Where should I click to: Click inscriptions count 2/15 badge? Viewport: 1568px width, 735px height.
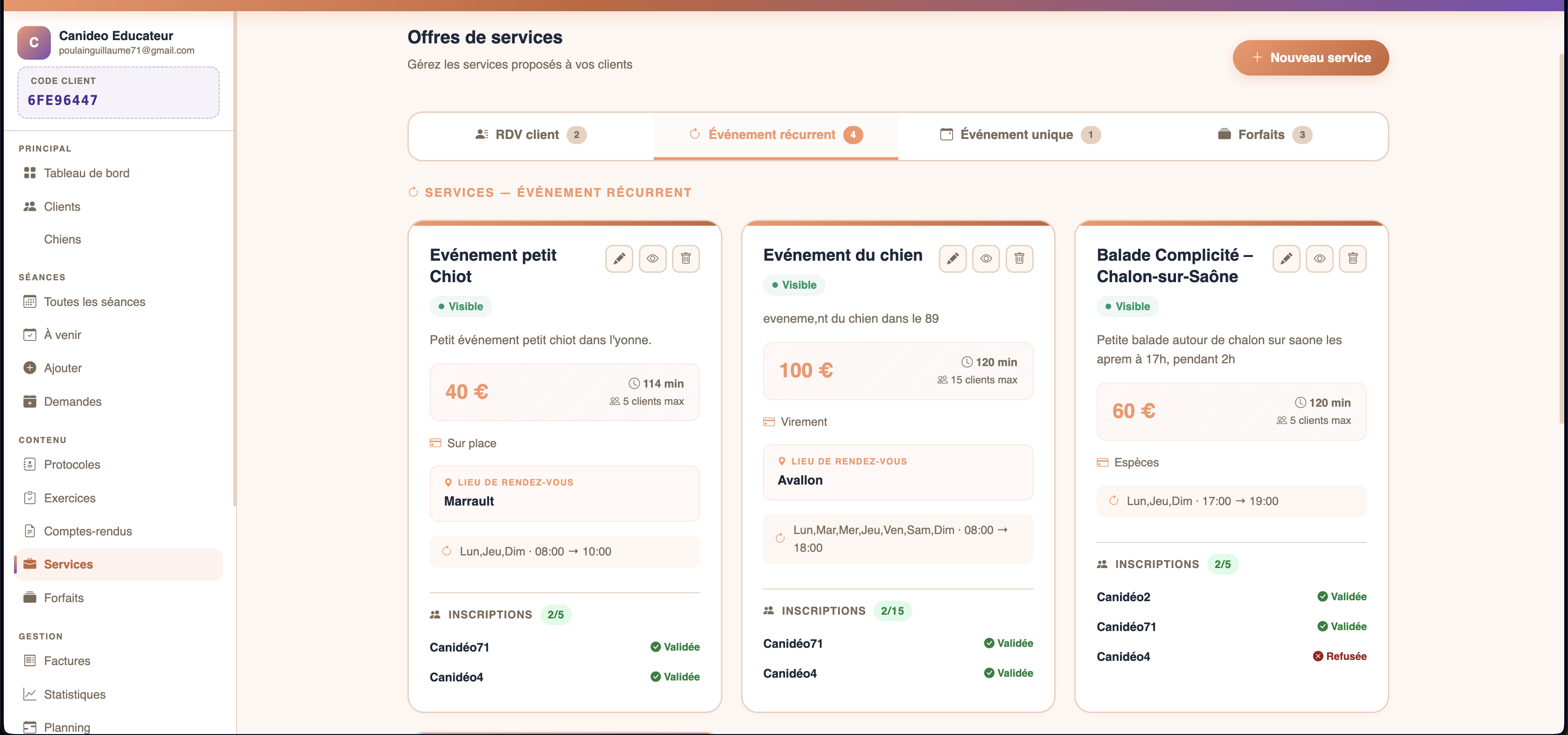coord(892,611)
